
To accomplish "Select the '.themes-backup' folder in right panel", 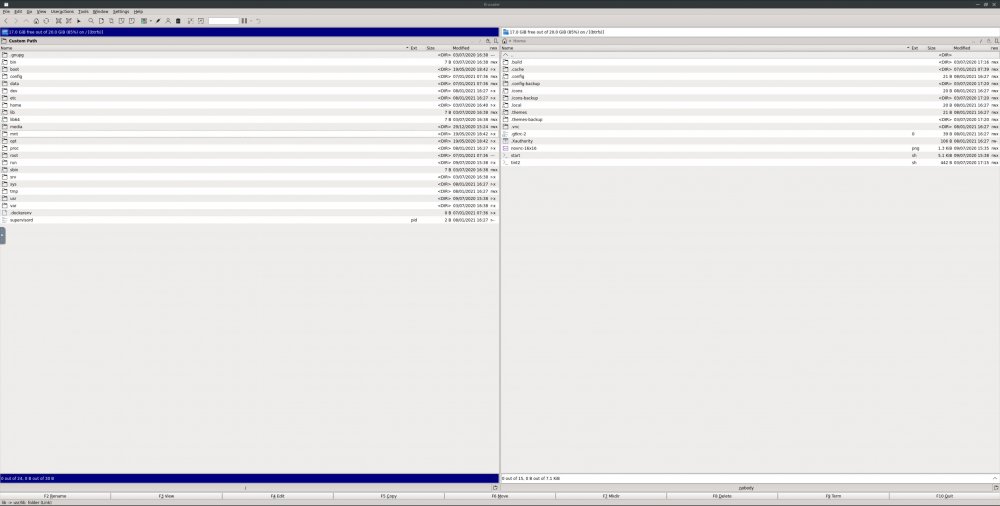I will 750,119.
